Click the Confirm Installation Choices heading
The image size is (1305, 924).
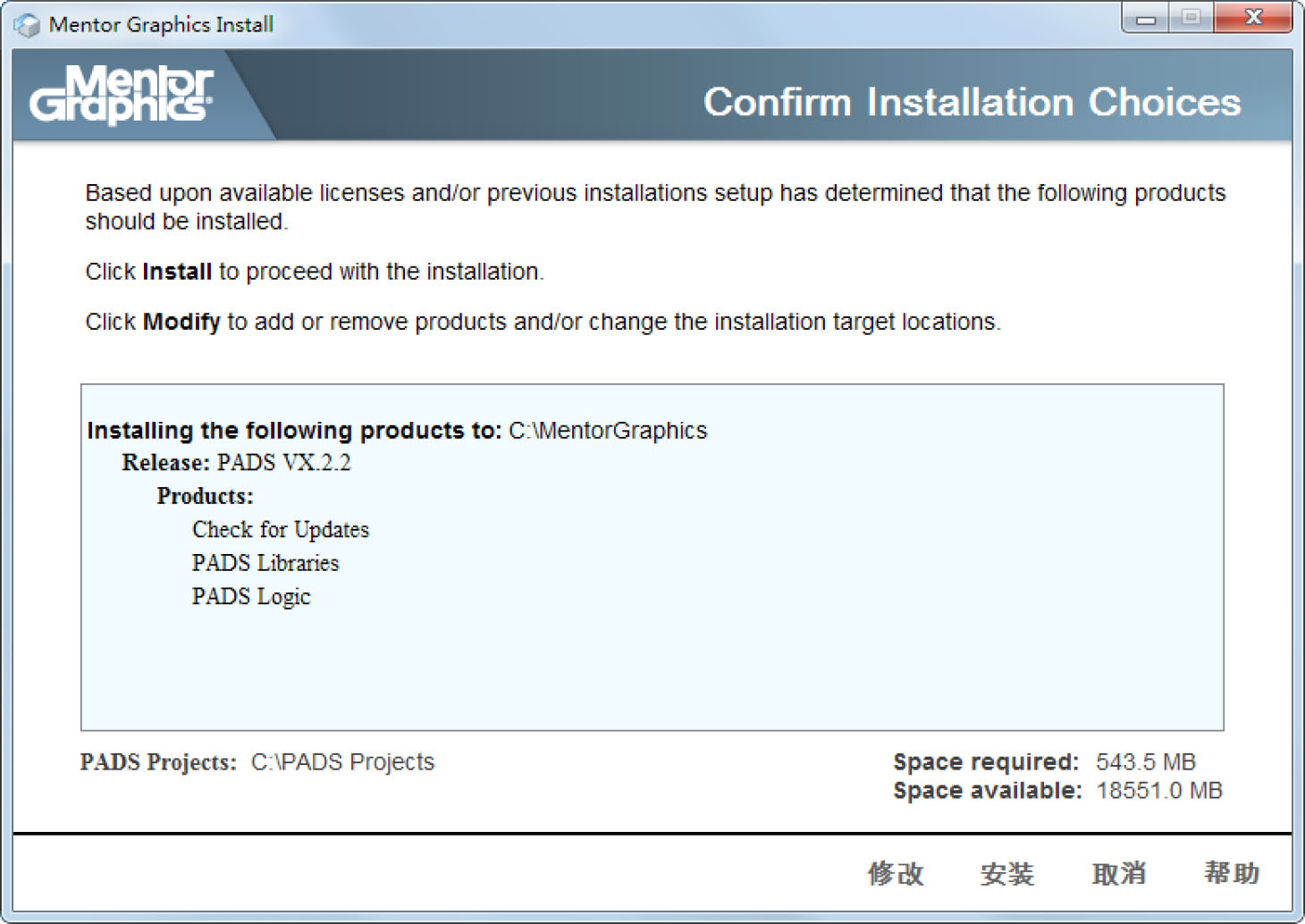click(972, 102)
